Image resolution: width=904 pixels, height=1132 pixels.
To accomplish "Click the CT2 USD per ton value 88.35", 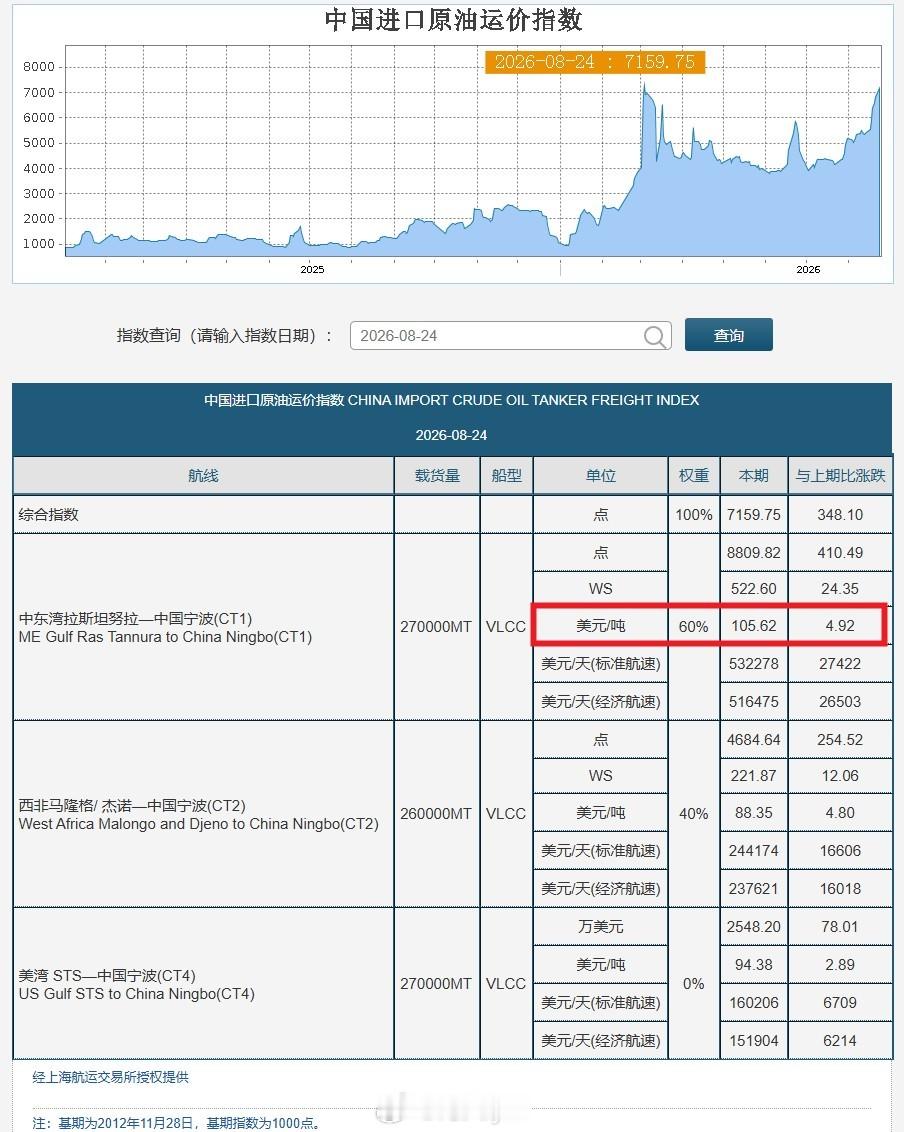I will click(x=754, y=813).
